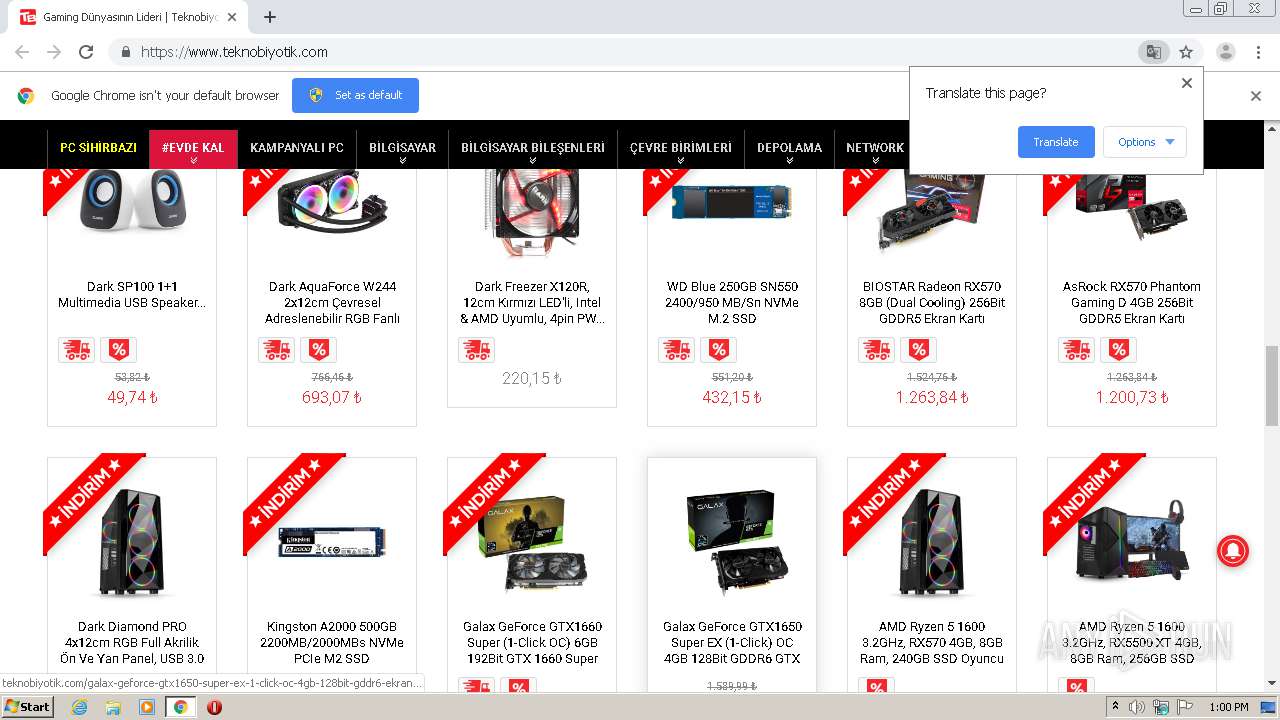
Task: Select KAMPANYALI PC menu item
Action: [297, 148]
